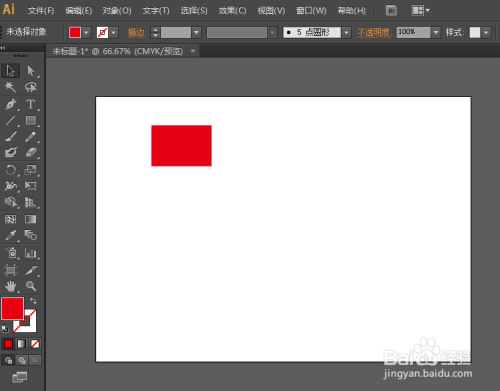Pick the Free Transform tool
This screenshot has width=500, height=391.
tap(31, 186)
